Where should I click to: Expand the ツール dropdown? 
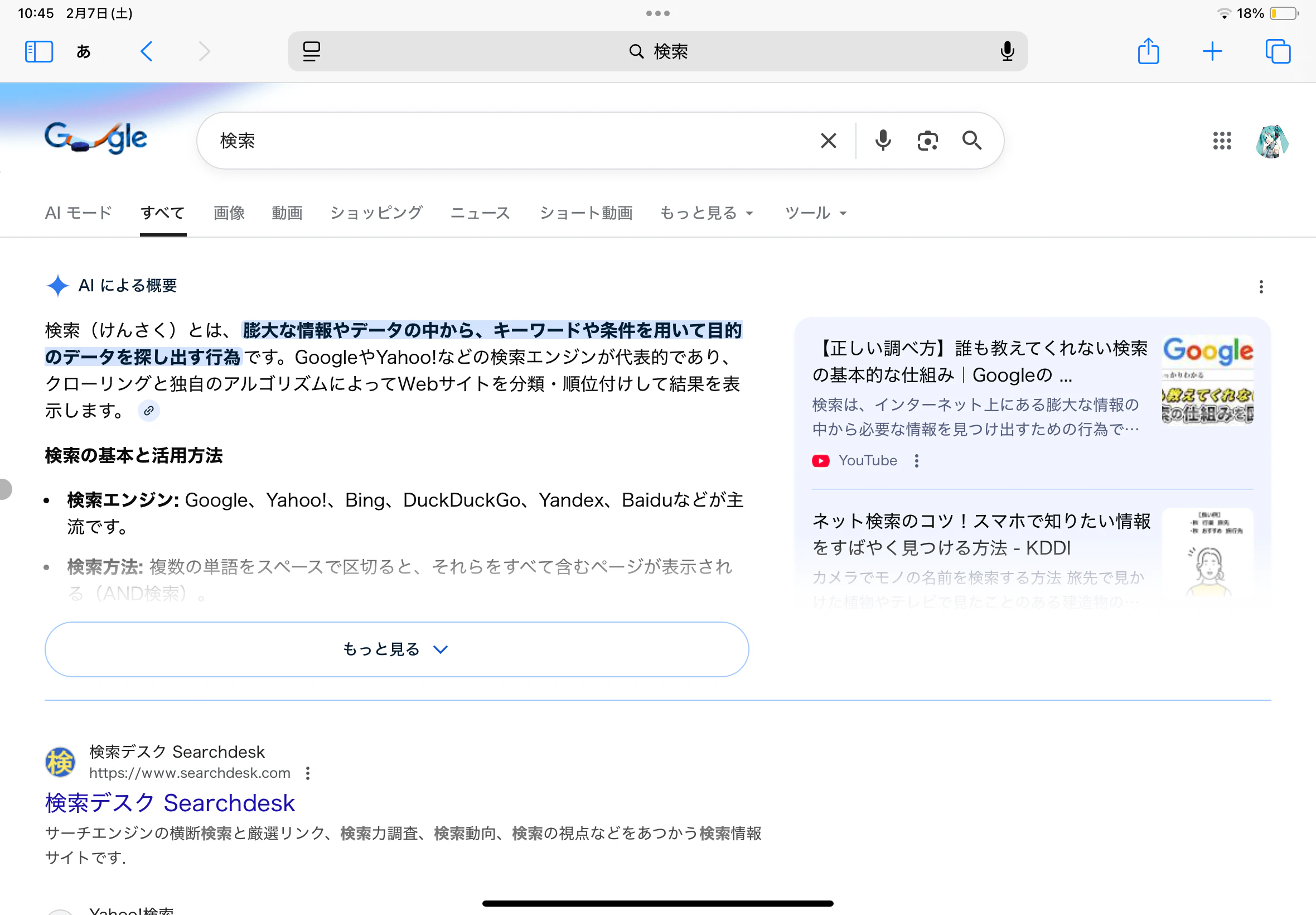[x=815, y=213]
